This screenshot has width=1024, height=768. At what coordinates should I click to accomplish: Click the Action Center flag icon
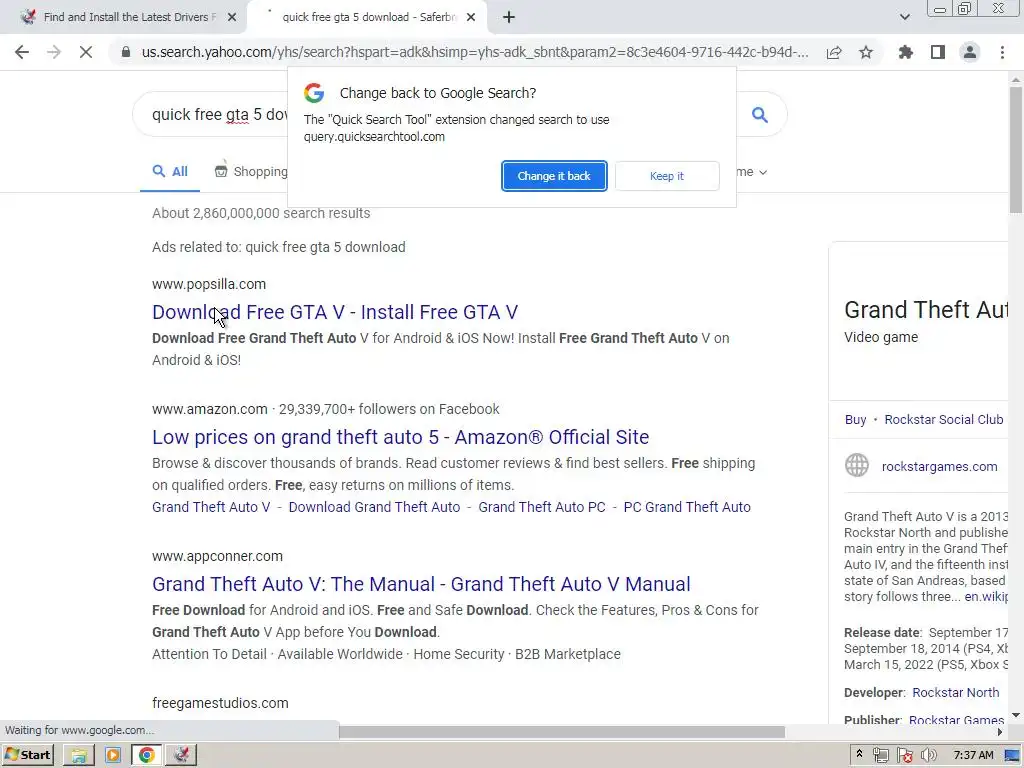click(904, 756)
